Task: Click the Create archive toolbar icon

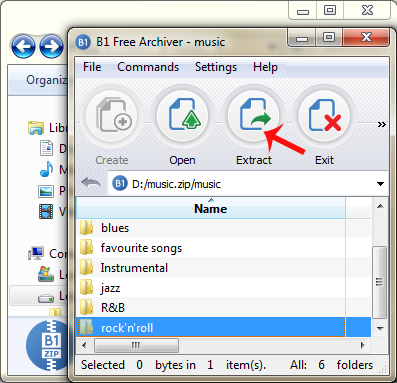Action: pos(112,116)
